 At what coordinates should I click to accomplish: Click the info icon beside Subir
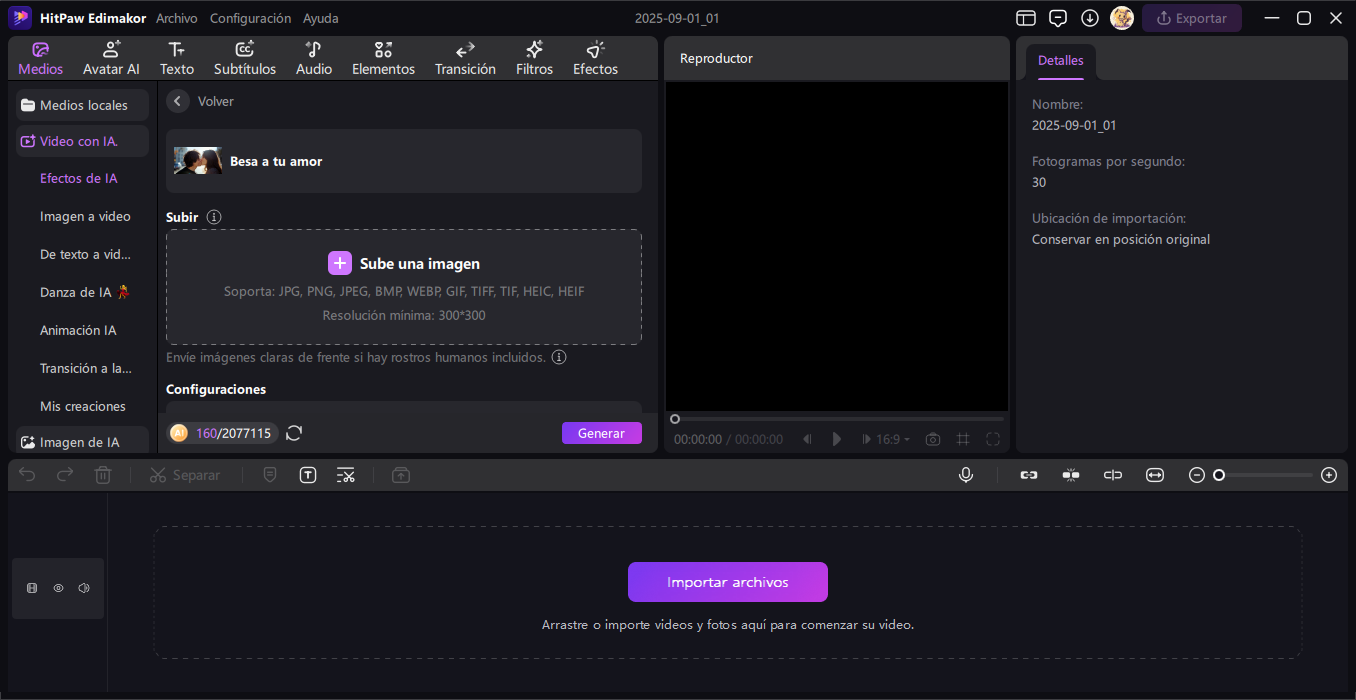(x=214, y=217)
